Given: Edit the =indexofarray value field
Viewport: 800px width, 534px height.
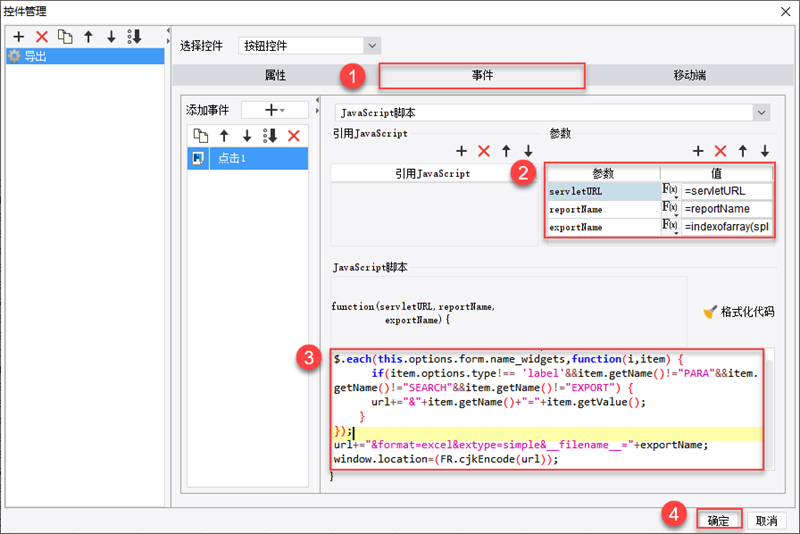Looking at the screenshot, I should (x=727, y=227).
